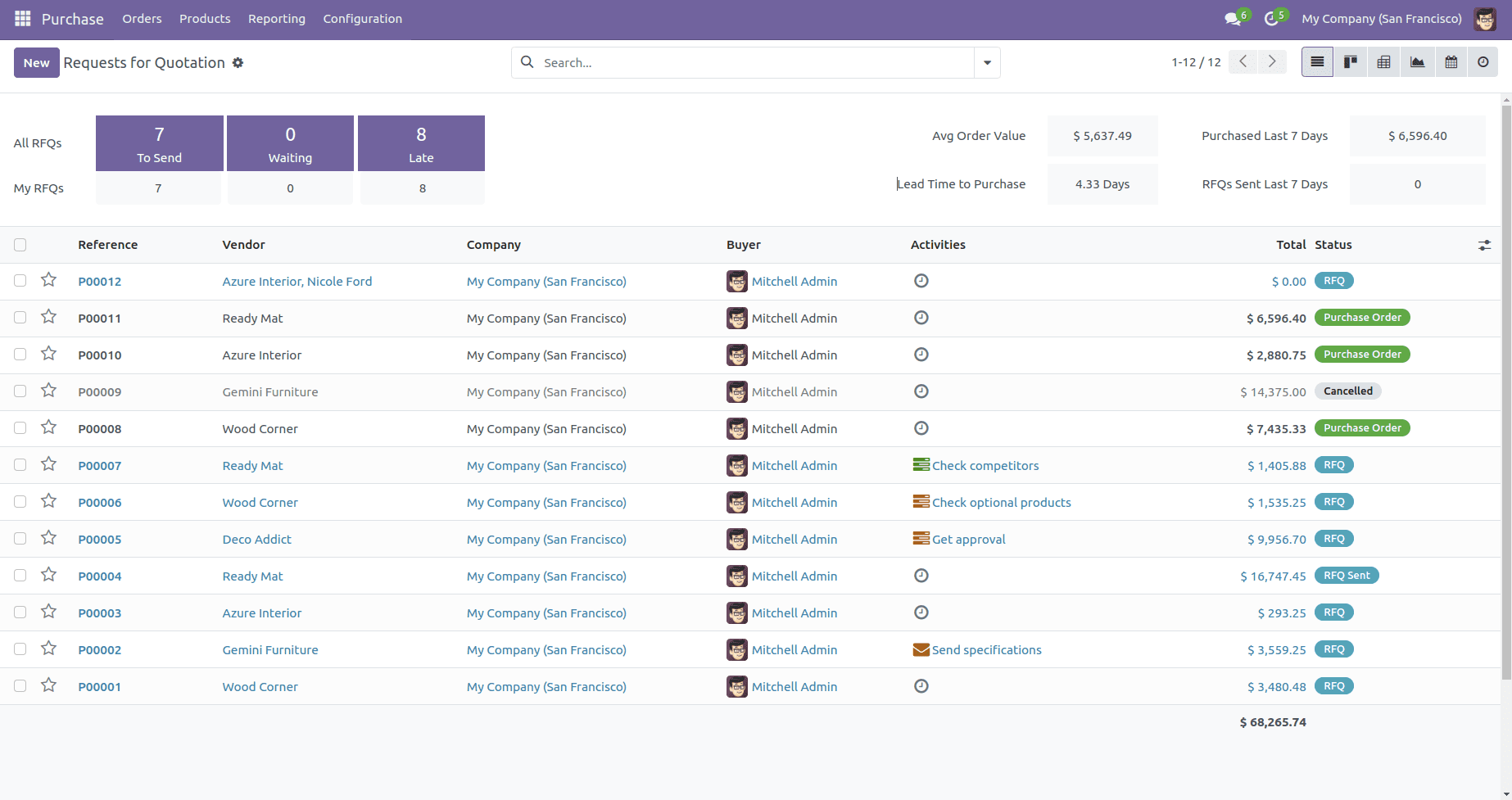The image size is (1512, 800).
Task: Switch to the graph view
Action: 1417,61
